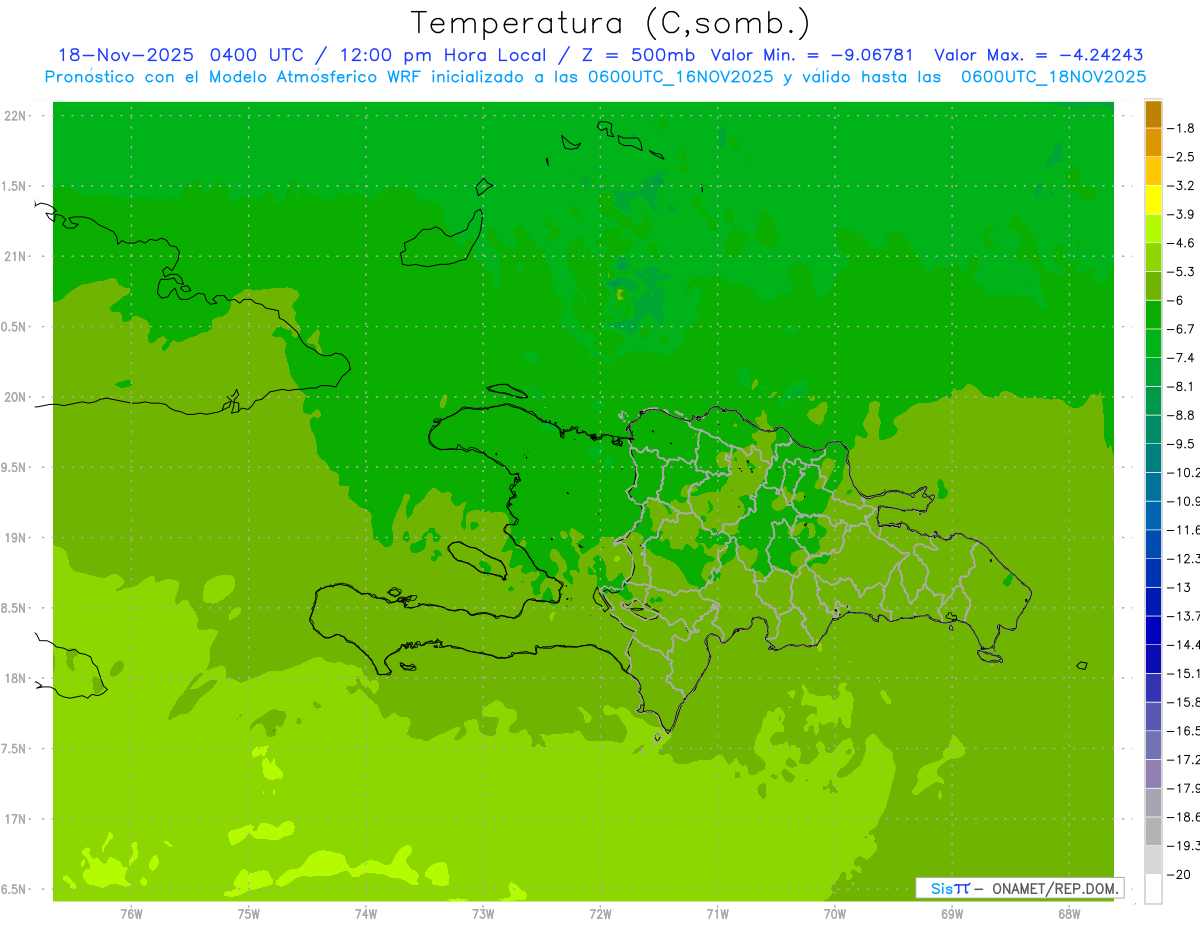Click the colorbar label "-20"
Screen dimensions: 1200x927
coord(1180,875)
